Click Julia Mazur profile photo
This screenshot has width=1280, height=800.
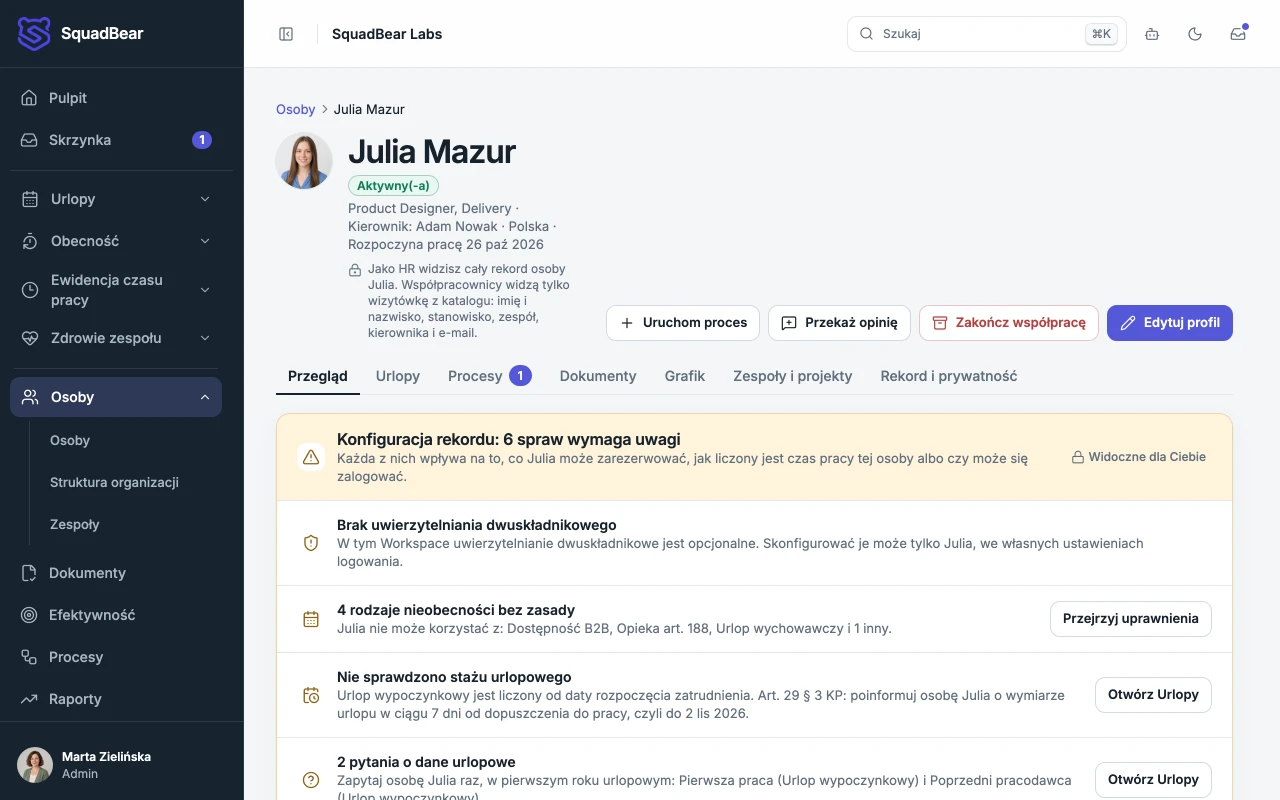(304, 160)
